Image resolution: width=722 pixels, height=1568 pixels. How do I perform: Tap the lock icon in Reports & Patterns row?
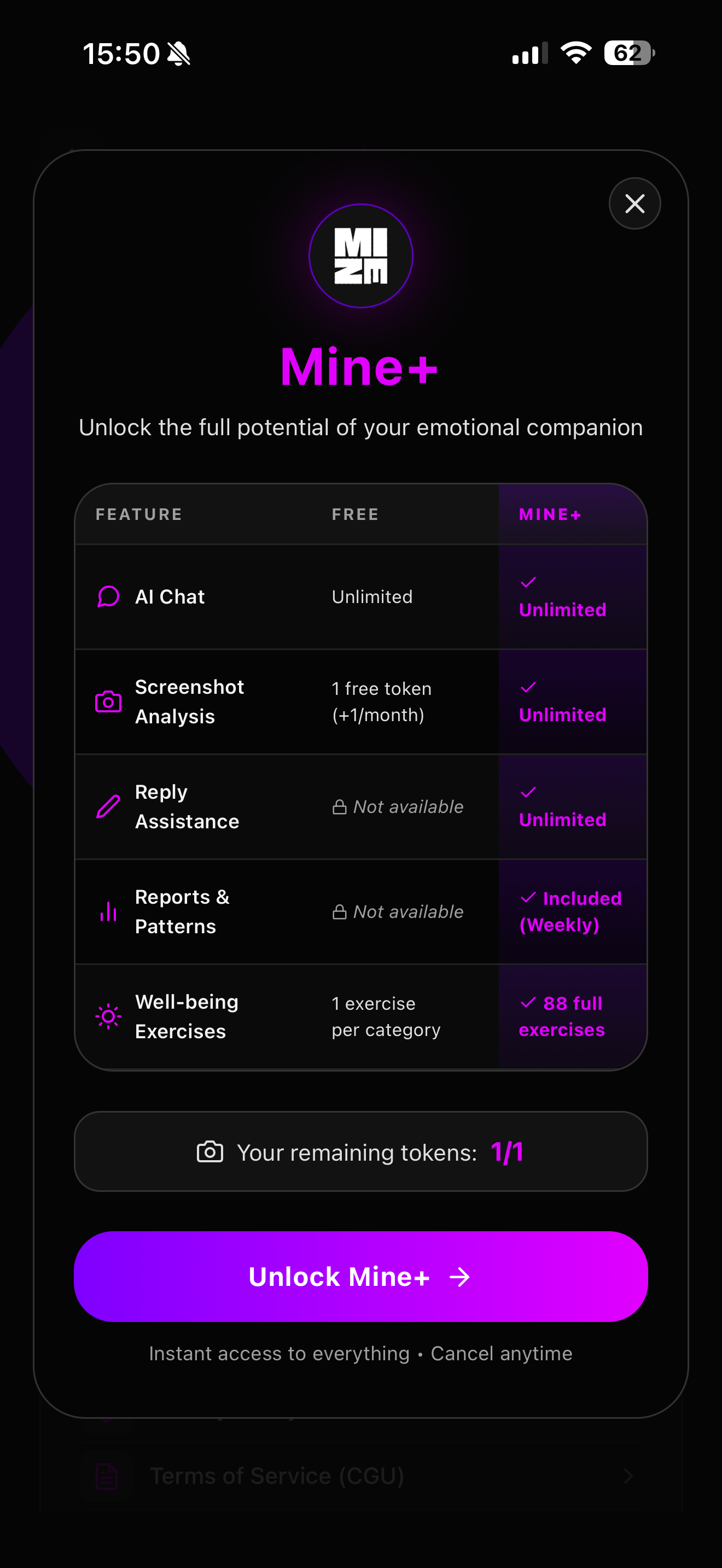(x=340, y=912)
